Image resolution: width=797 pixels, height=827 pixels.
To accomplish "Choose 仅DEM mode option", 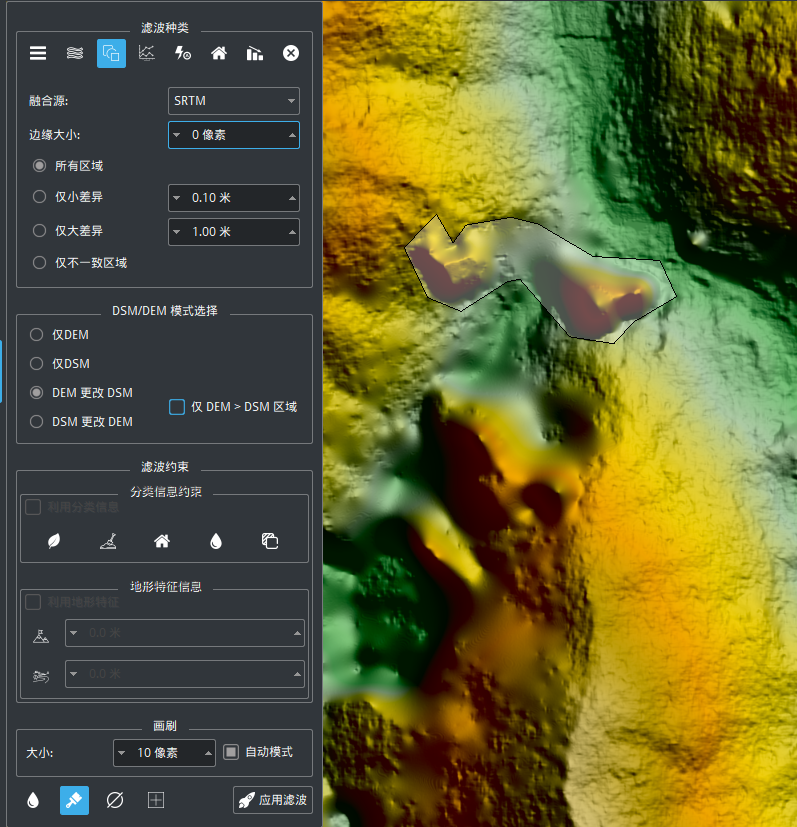I will point(36,334).
